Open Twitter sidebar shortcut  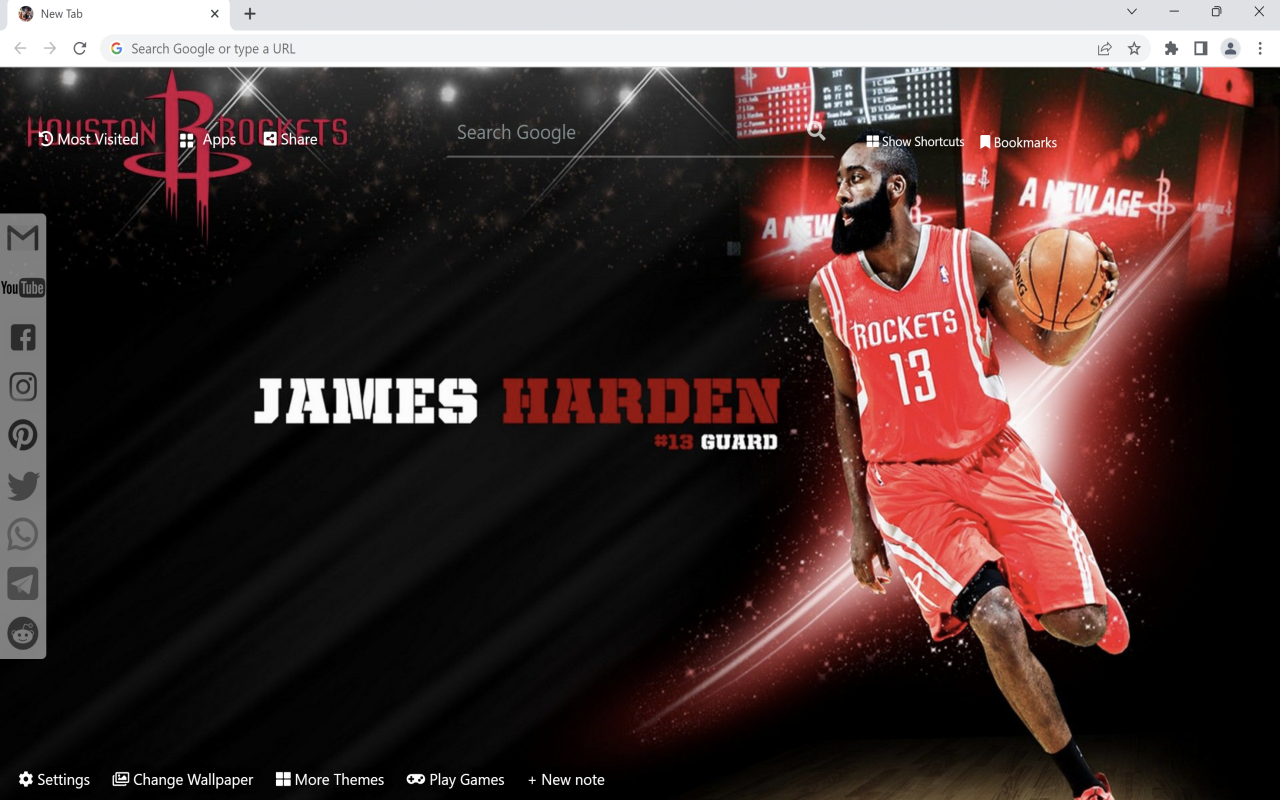[23, 485]
